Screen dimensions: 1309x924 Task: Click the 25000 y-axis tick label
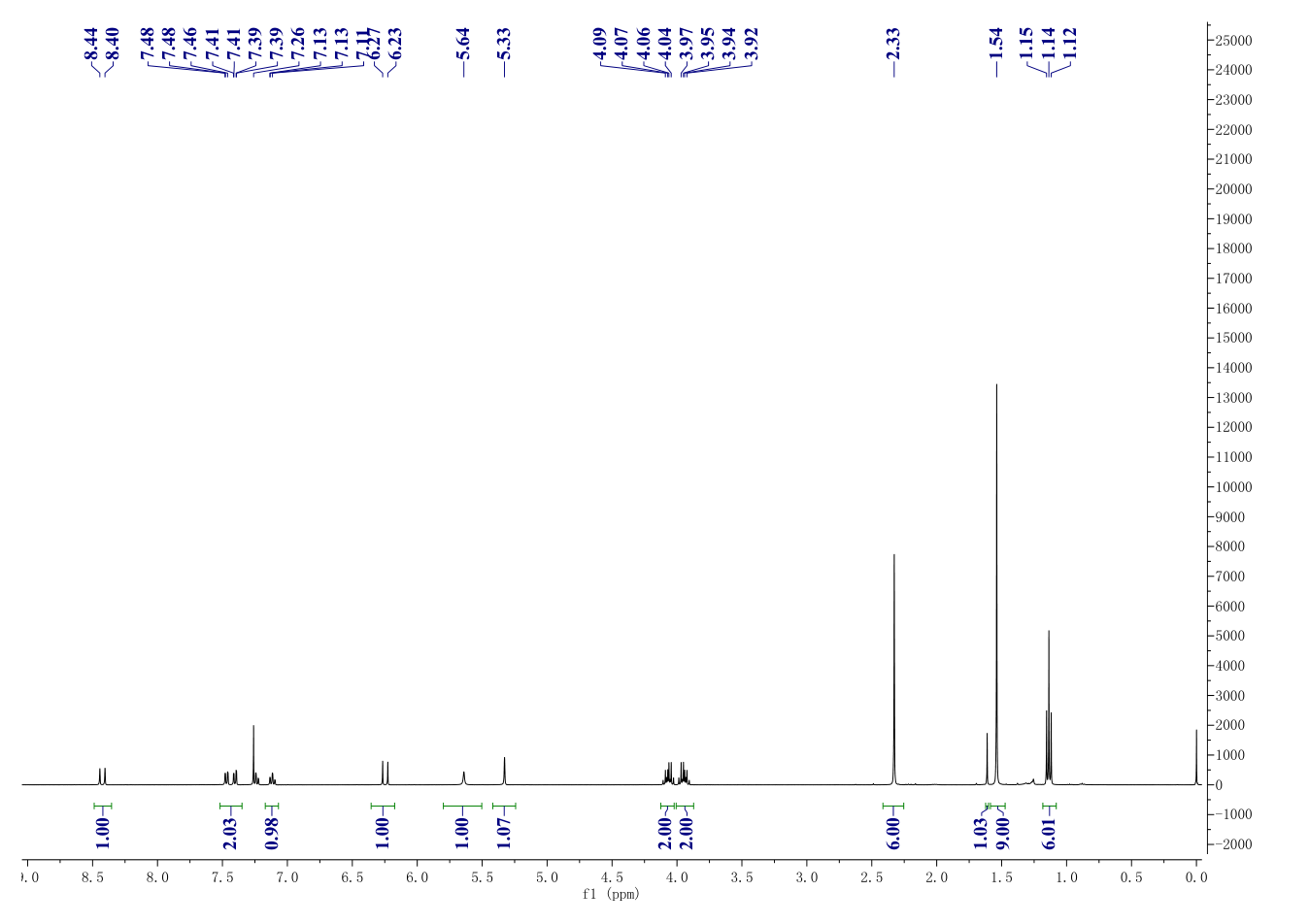tap(1234, 41)
